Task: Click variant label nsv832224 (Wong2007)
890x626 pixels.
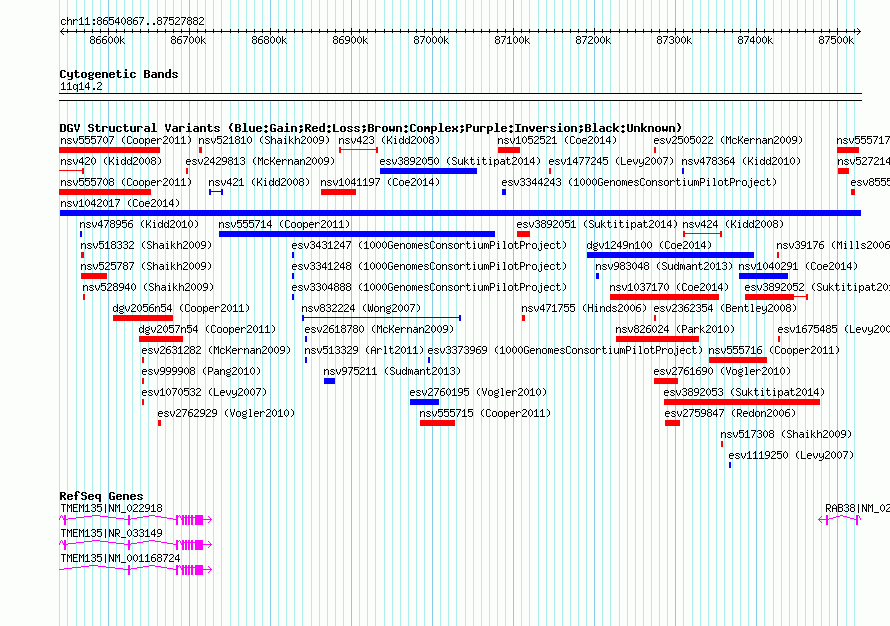Action: click(361, 308)
